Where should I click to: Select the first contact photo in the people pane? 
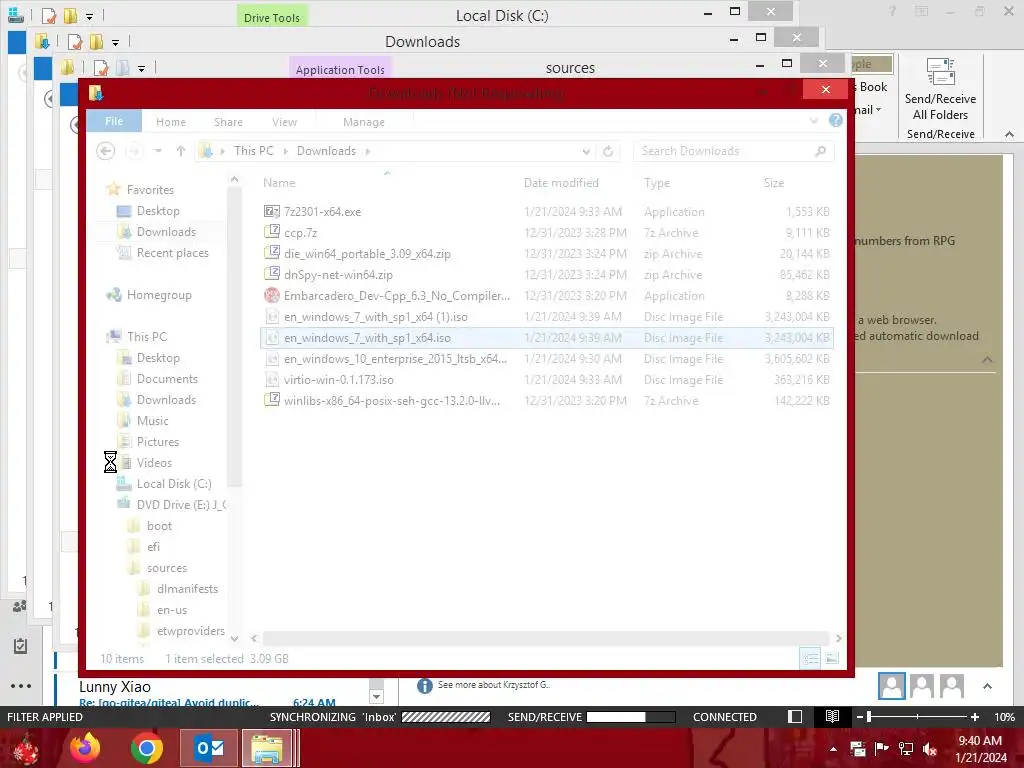[x=891, y=686]
